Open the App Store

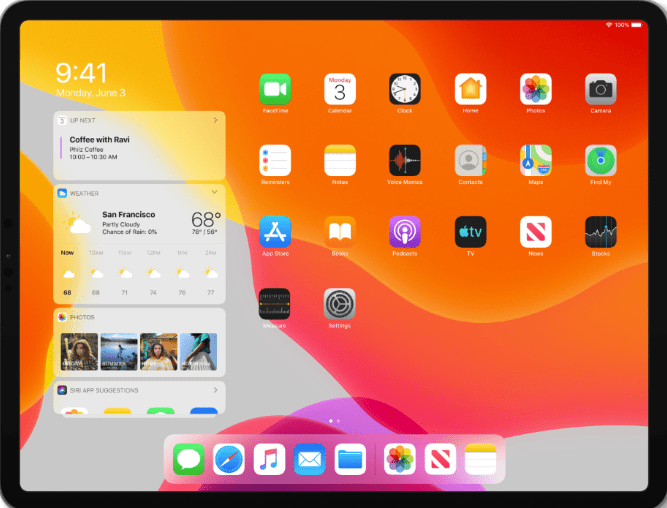275,231
